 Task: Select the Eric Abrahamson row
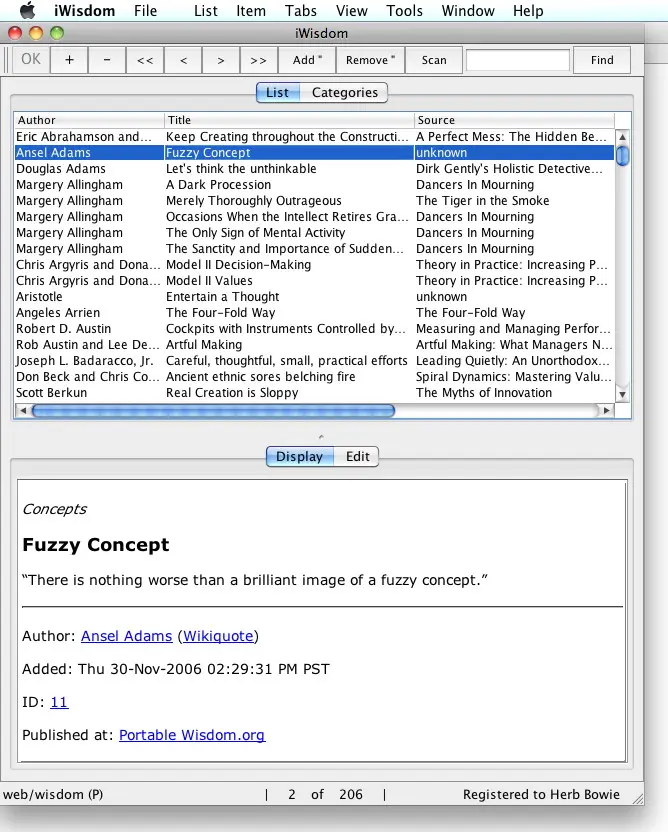314,136
